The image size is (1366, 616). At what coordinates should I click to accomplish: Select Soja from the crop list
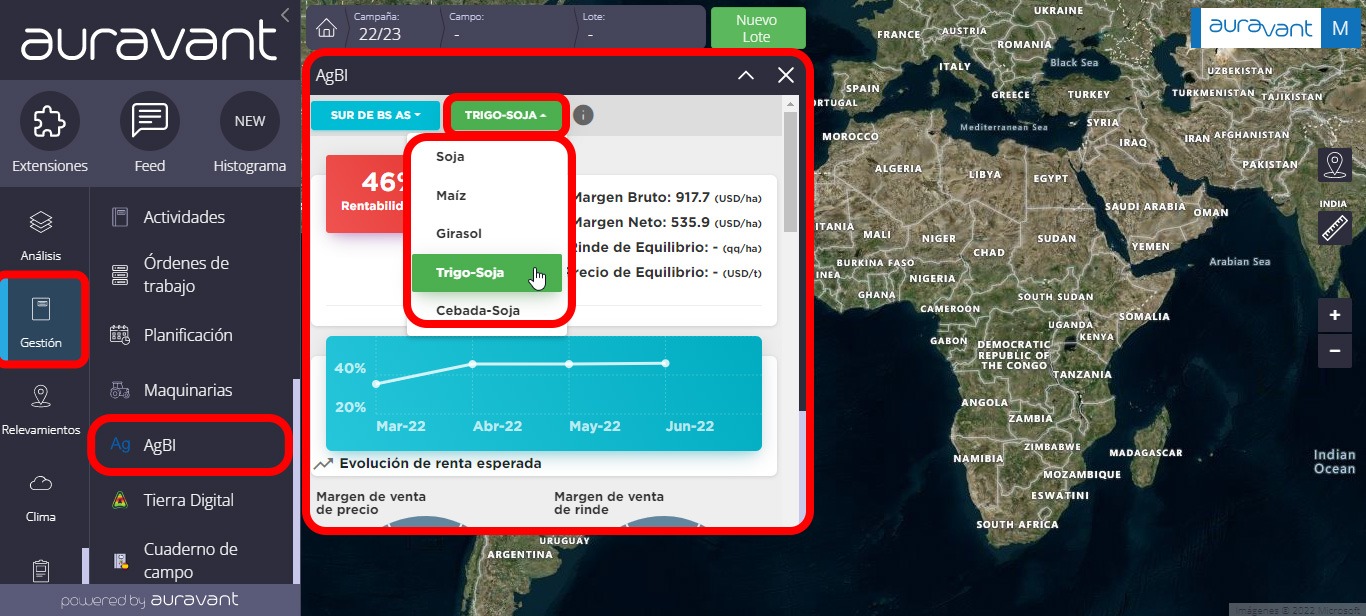pos(487,157)
